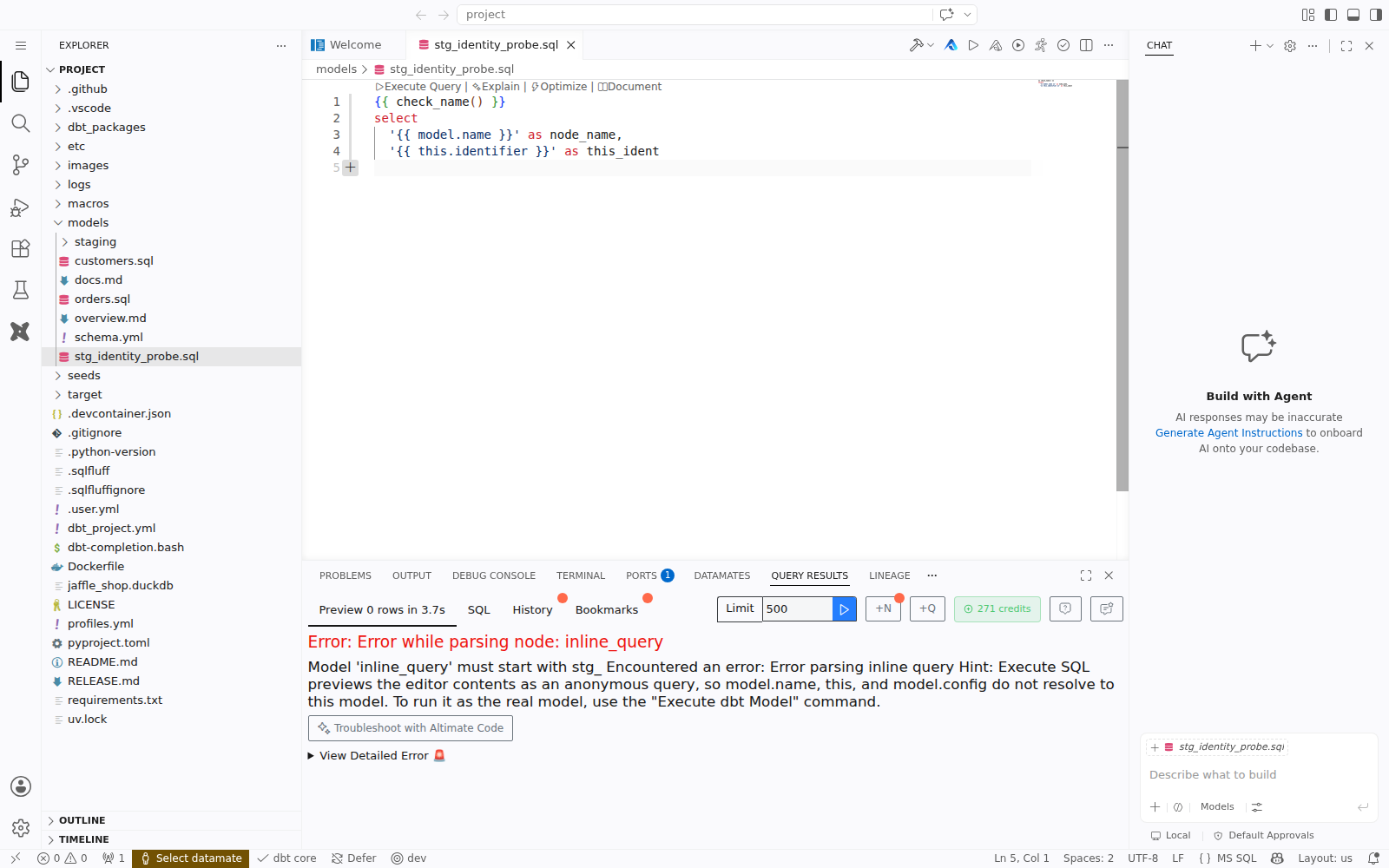Open dropdown next to hammer build icon
The image size is (1389, 868).
931,45
